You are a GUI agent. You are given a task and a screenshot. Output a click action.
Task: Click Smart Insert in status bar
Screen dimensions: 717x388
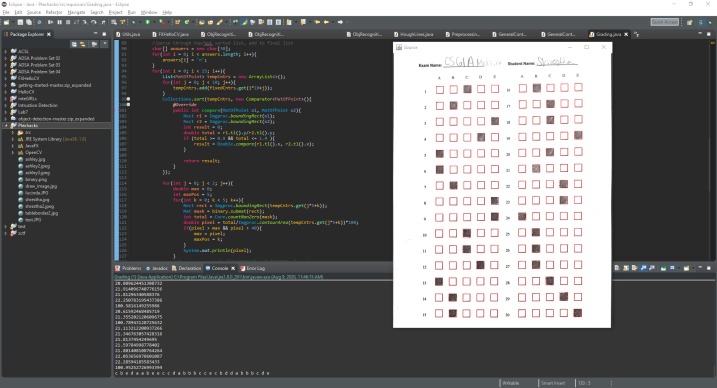pos(553,383)
